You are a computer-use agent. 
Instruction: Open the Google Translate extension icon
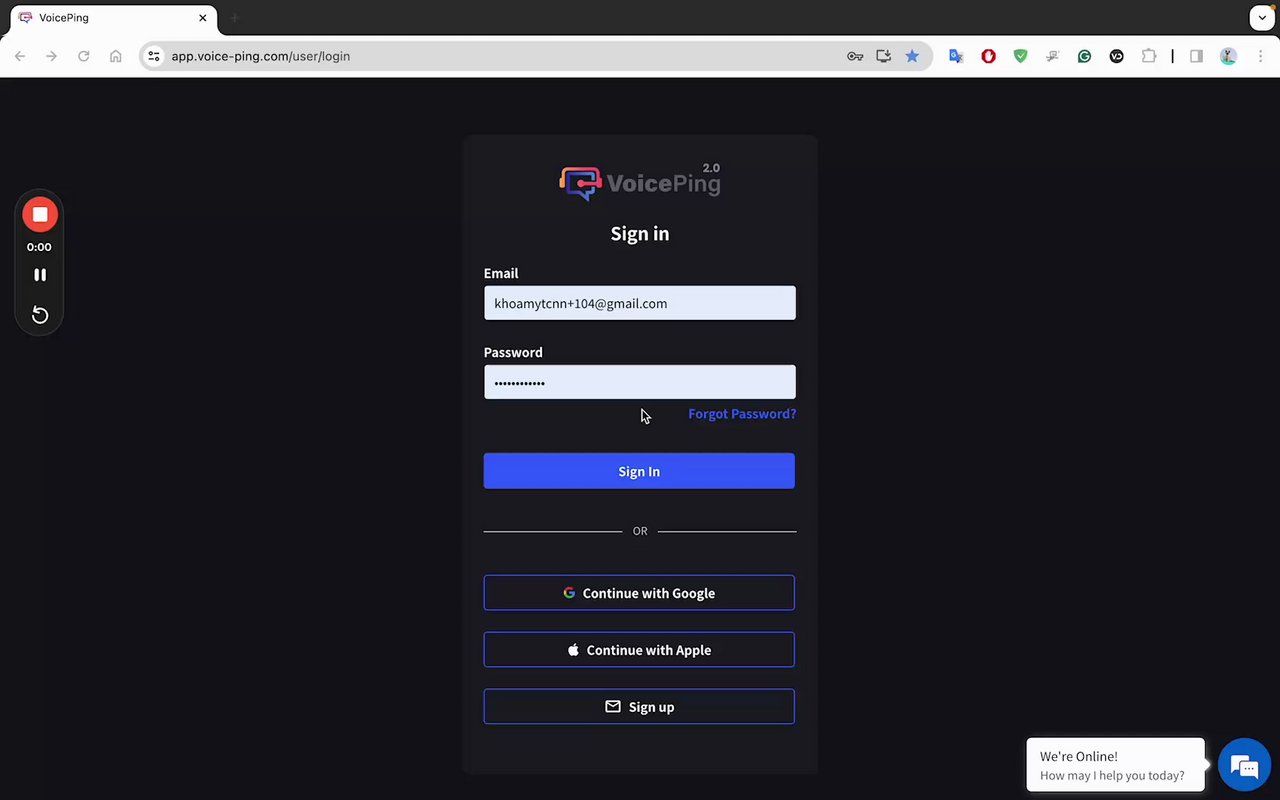click(956, 56)
